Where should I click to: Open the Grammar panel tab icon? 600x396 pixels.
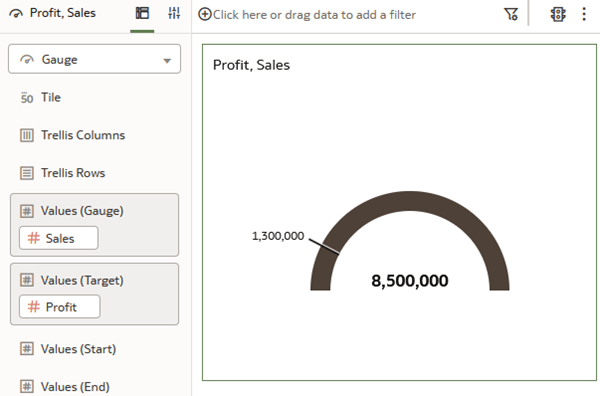[x=142, y=13]
